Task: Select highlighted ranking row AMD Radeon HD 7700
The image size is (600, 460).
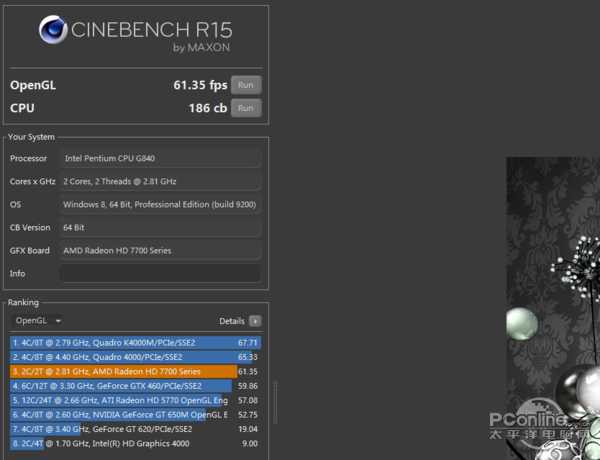Action: tap(135, 372)
